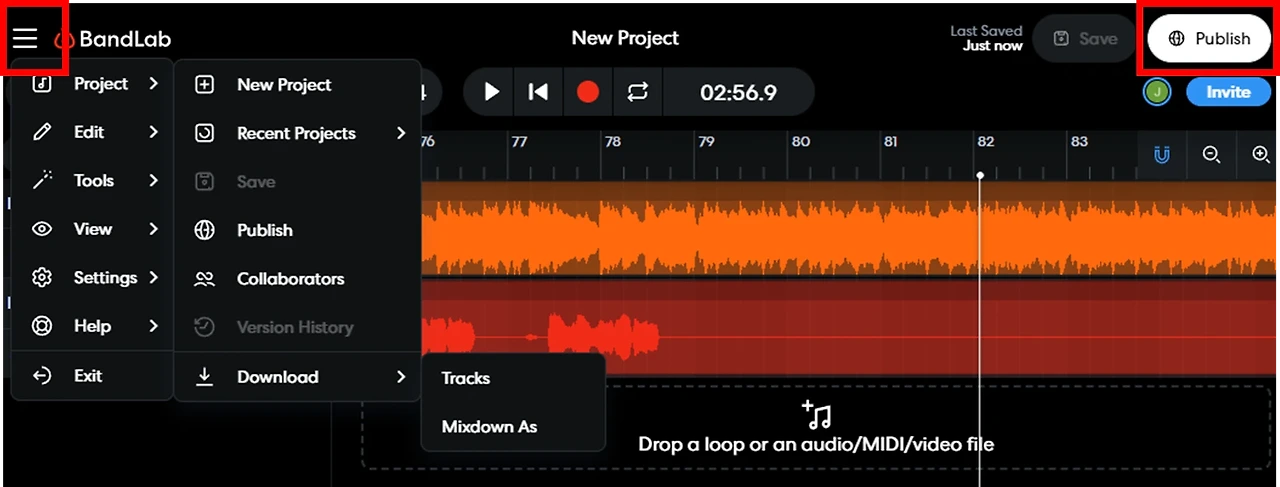Viewport: 1280px width, 487px height.
Task: Open the Help submenu
Action: [92, 326]
